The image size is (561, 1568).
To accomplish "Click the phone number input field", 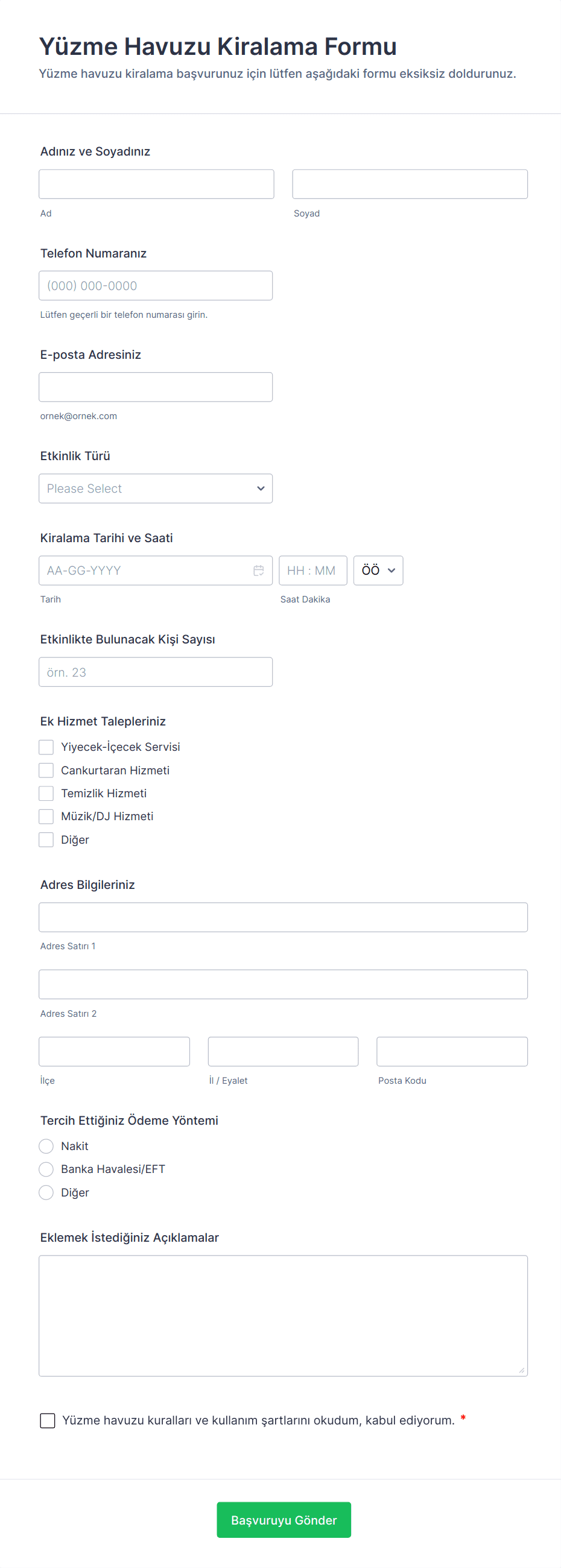I will tap(155, 285).
